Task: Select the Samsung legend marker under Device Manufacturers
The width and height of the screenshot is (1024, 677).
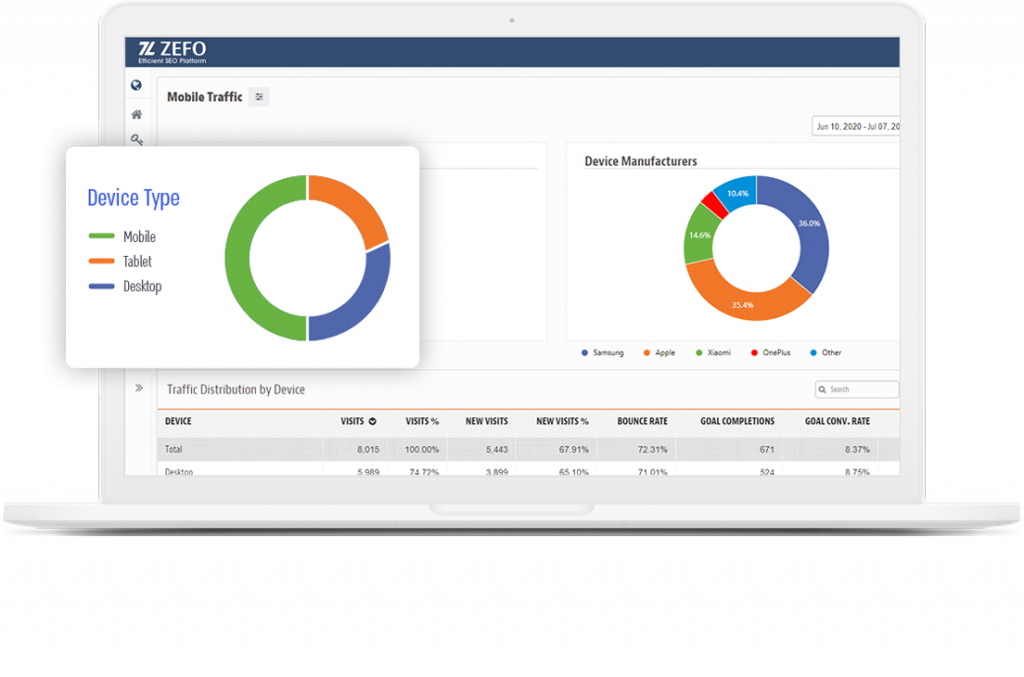Action: [x=583, y=352]
